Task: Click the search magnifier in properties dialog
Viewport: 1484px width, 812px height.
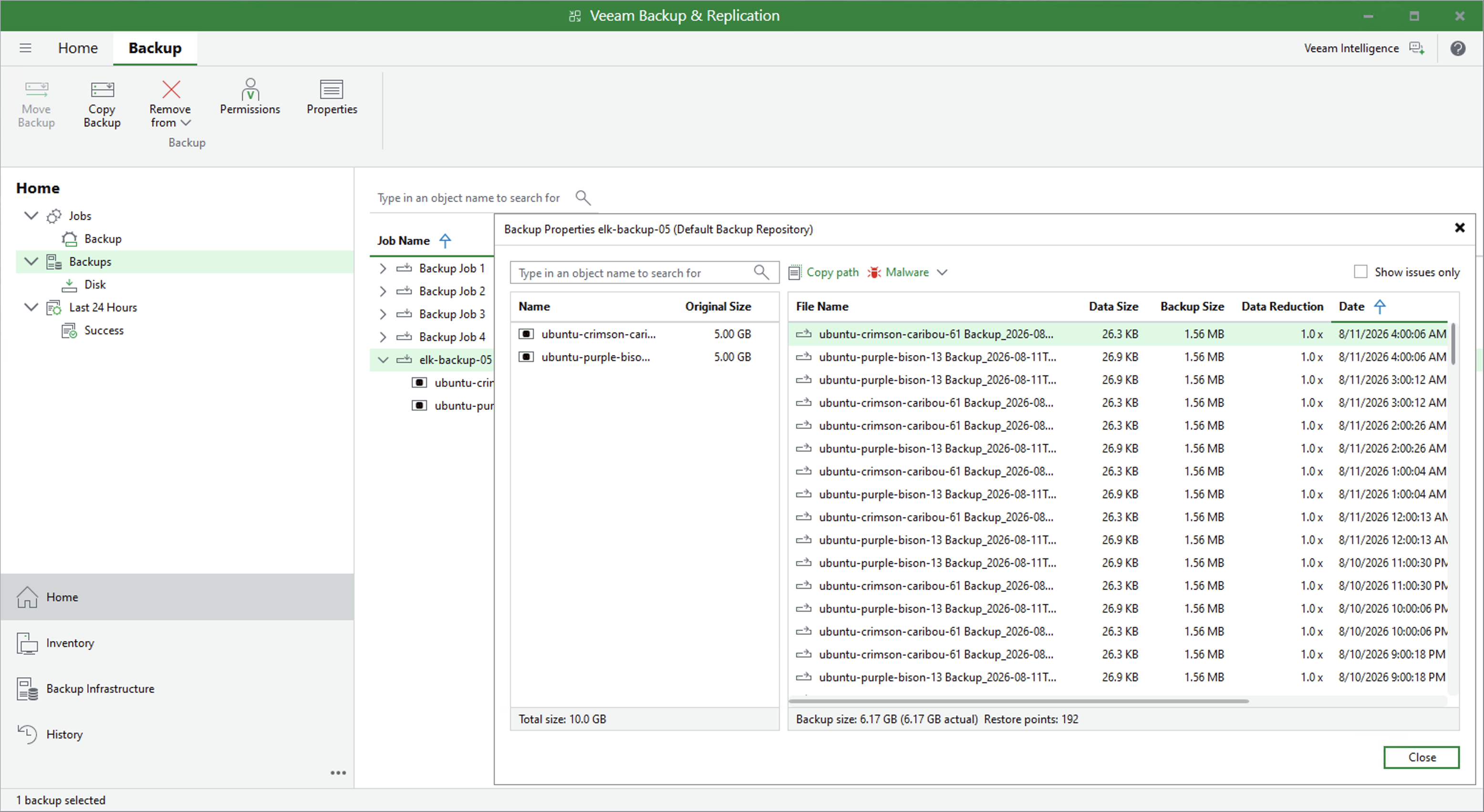Action: point(762,272)
